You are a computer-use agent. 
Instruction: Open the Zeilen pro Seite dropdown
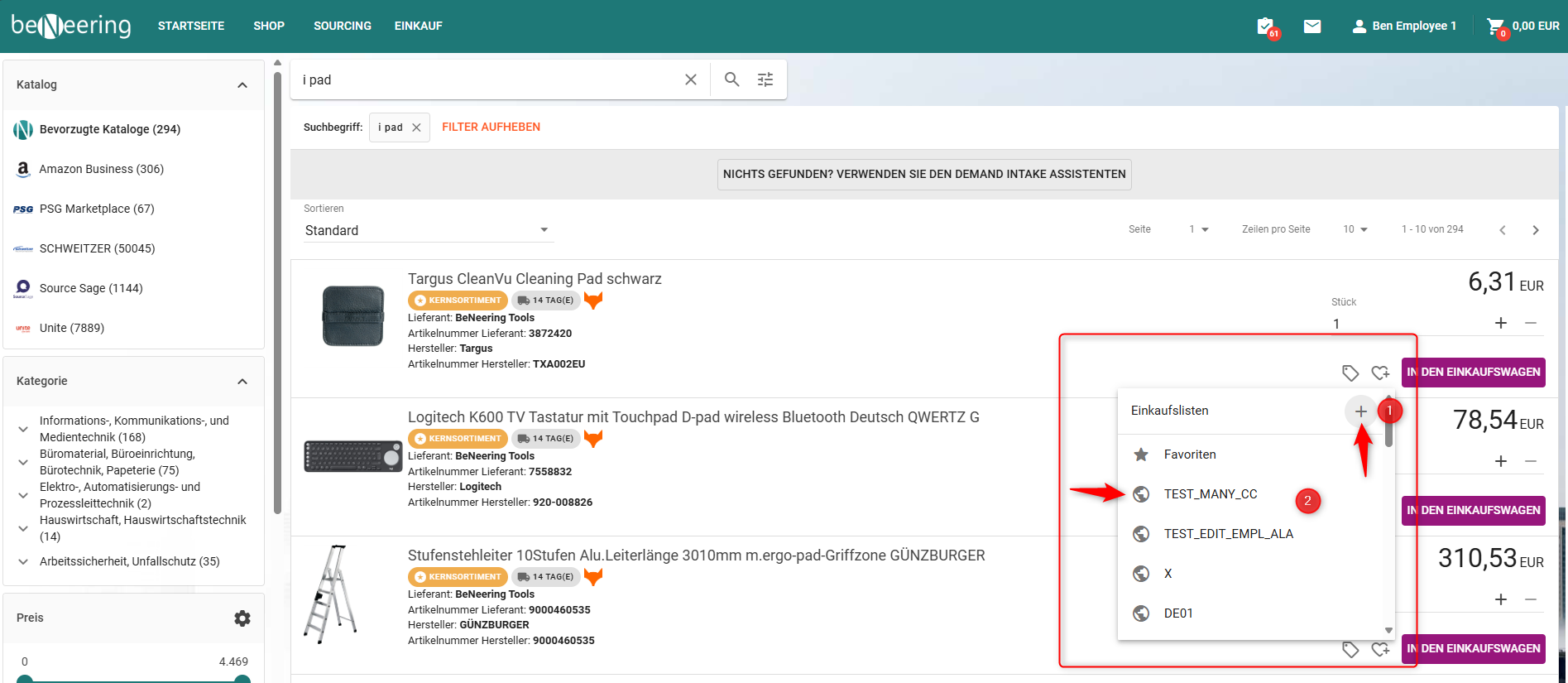pyautogui.click(x=1355, y=229)
